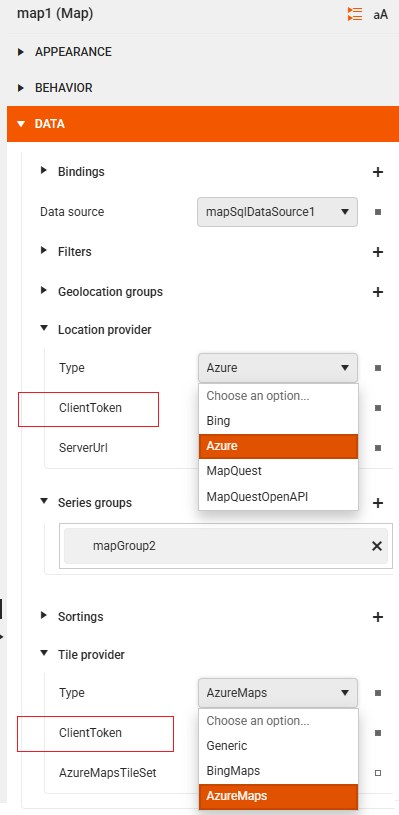This screenshot has height=815, width=399.
Task: Add a geolocation group with plus icon
Action: 378,292
